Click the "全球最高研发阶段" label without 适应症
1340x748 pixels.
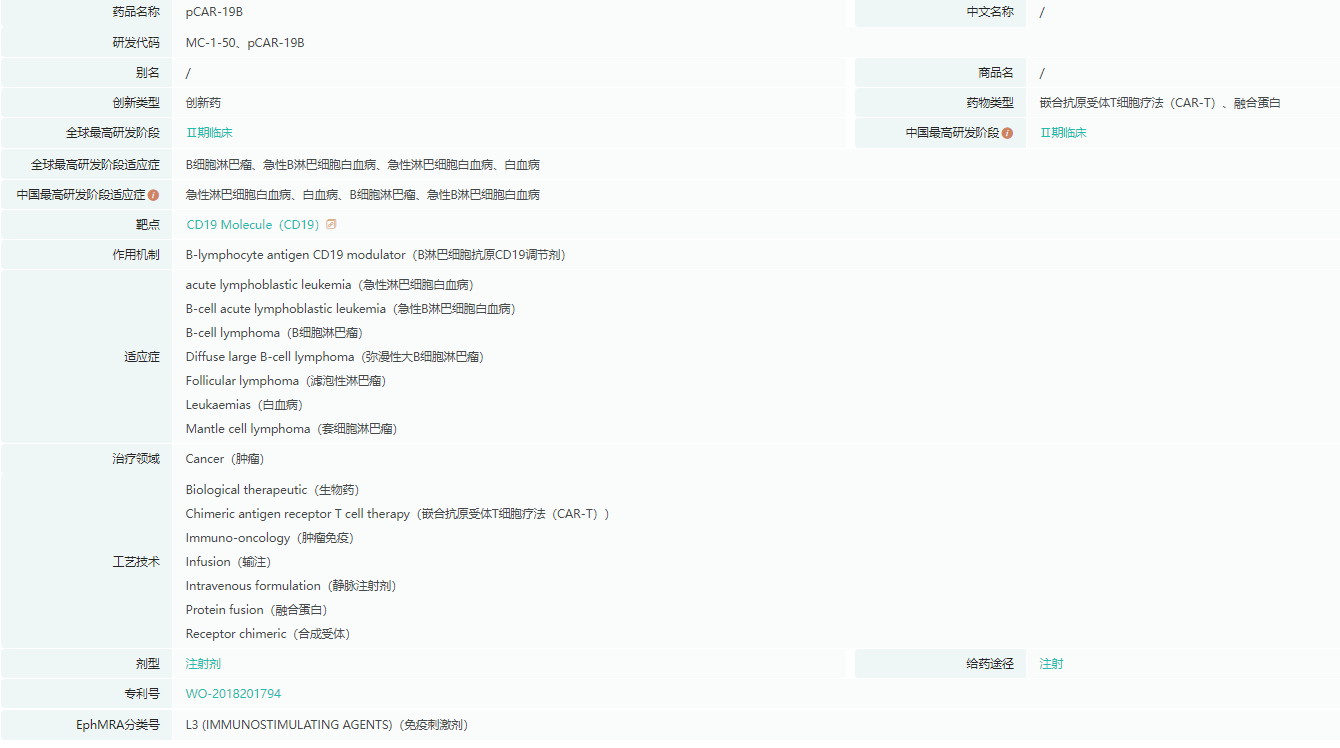pyautogui.click(x=112, y=133)
